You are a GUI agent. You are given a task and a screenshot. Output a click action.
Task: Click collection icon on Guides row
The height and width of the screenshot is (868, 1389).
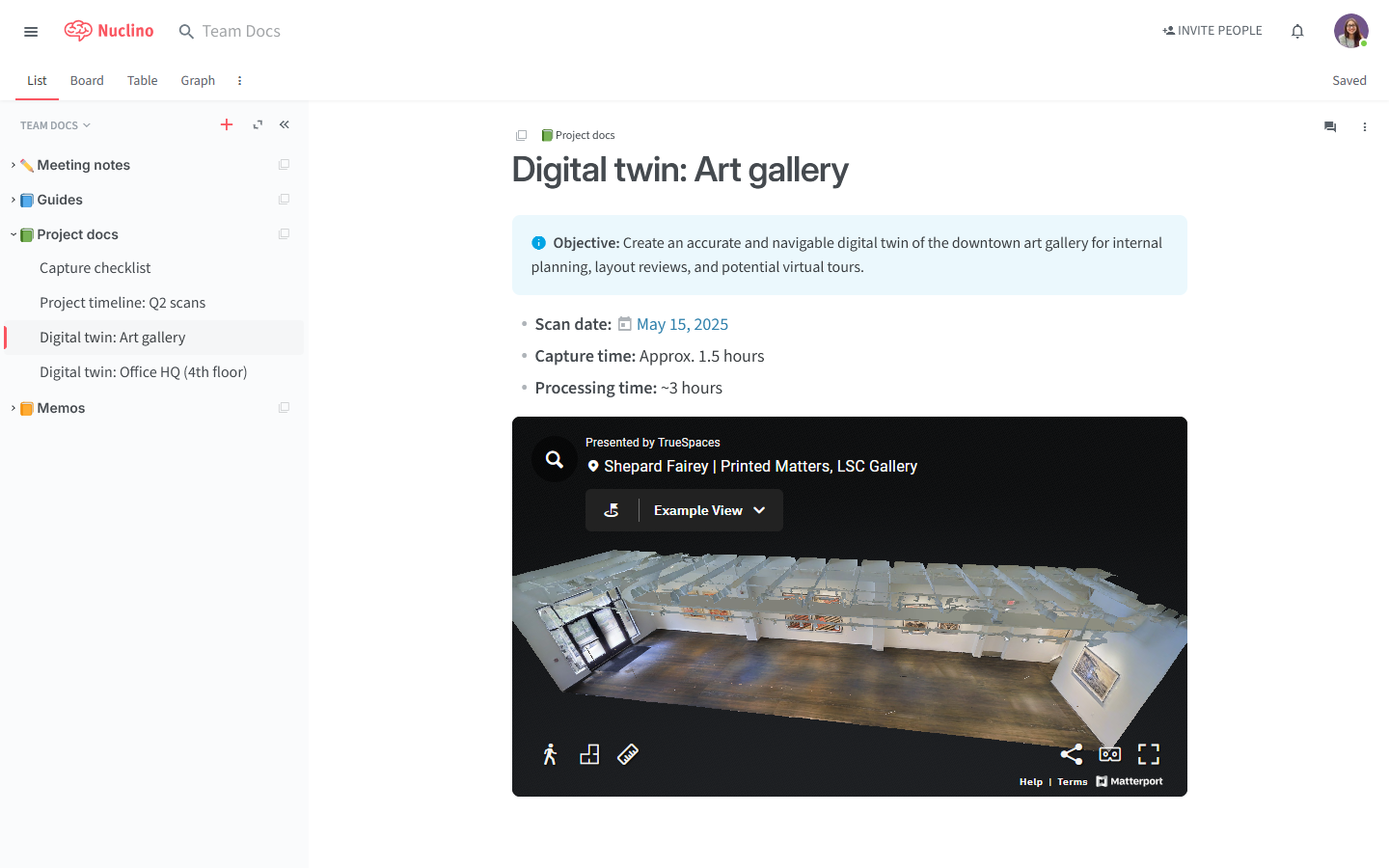pos(284,200)
